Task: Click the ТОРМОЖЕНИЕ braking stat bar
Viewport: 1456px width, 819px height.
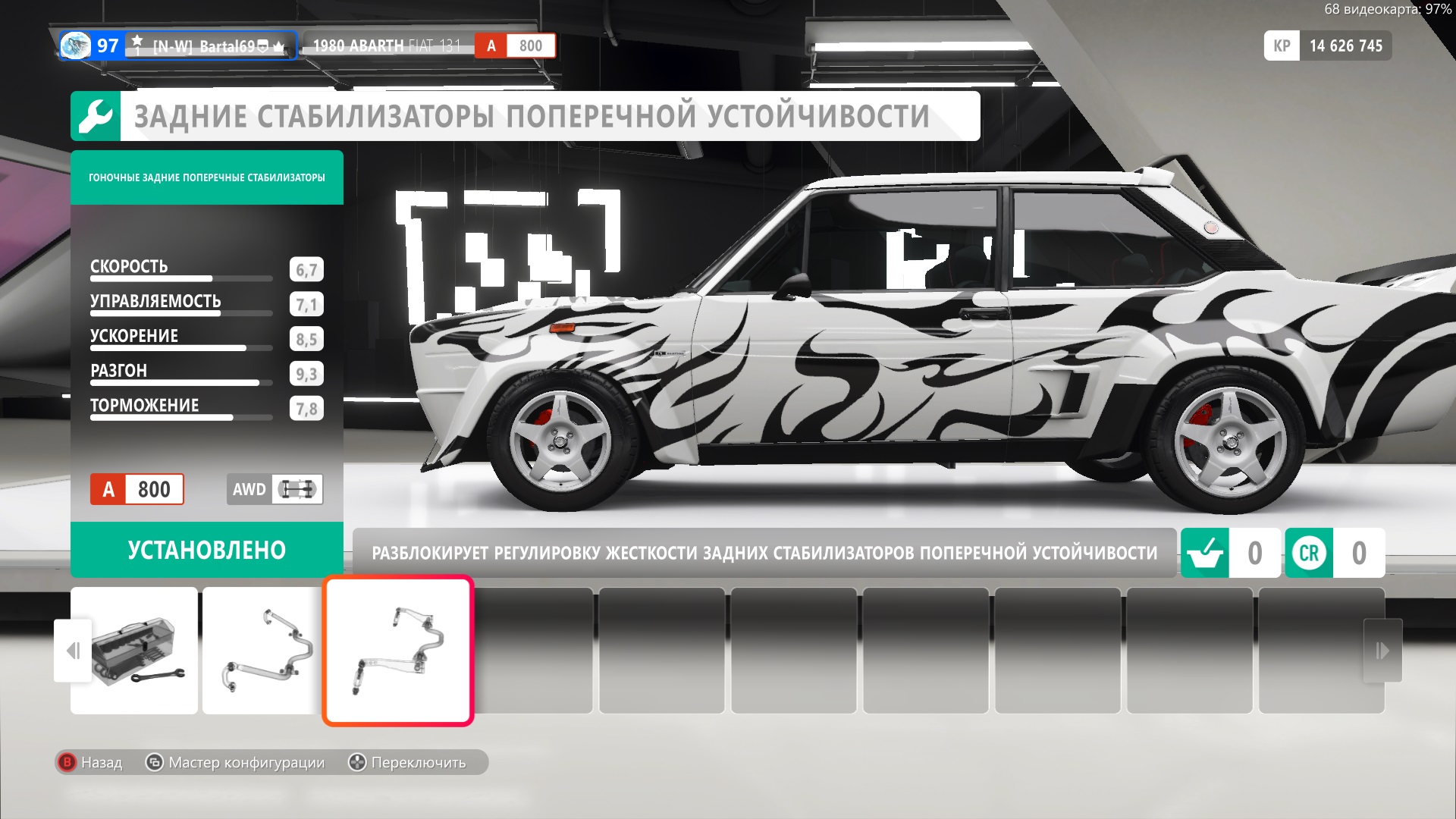Action: pos(181,417)
